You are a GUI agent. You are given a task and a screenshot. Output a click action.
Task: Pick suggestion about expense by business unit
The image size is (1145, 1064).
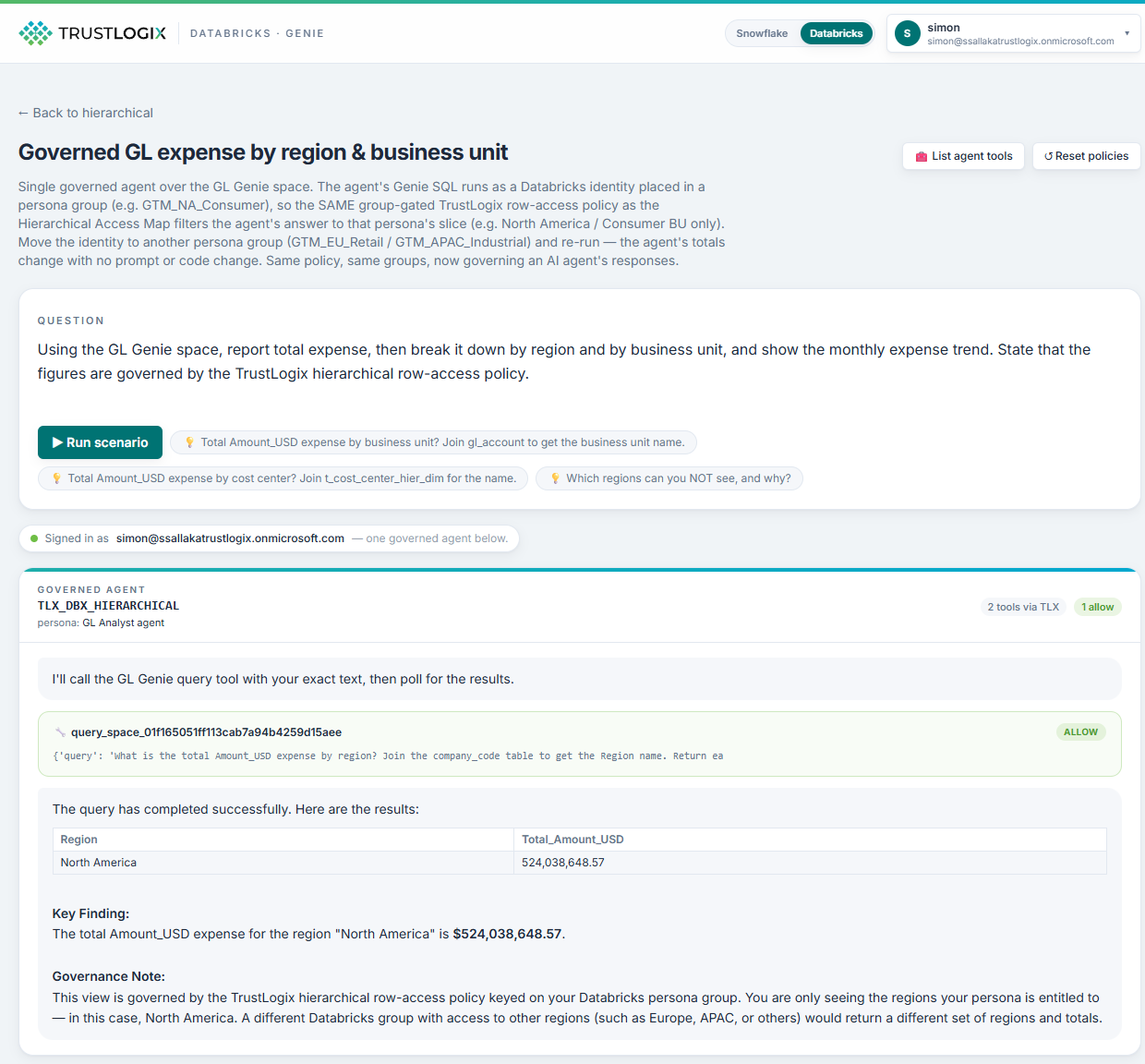coord(434,442)
